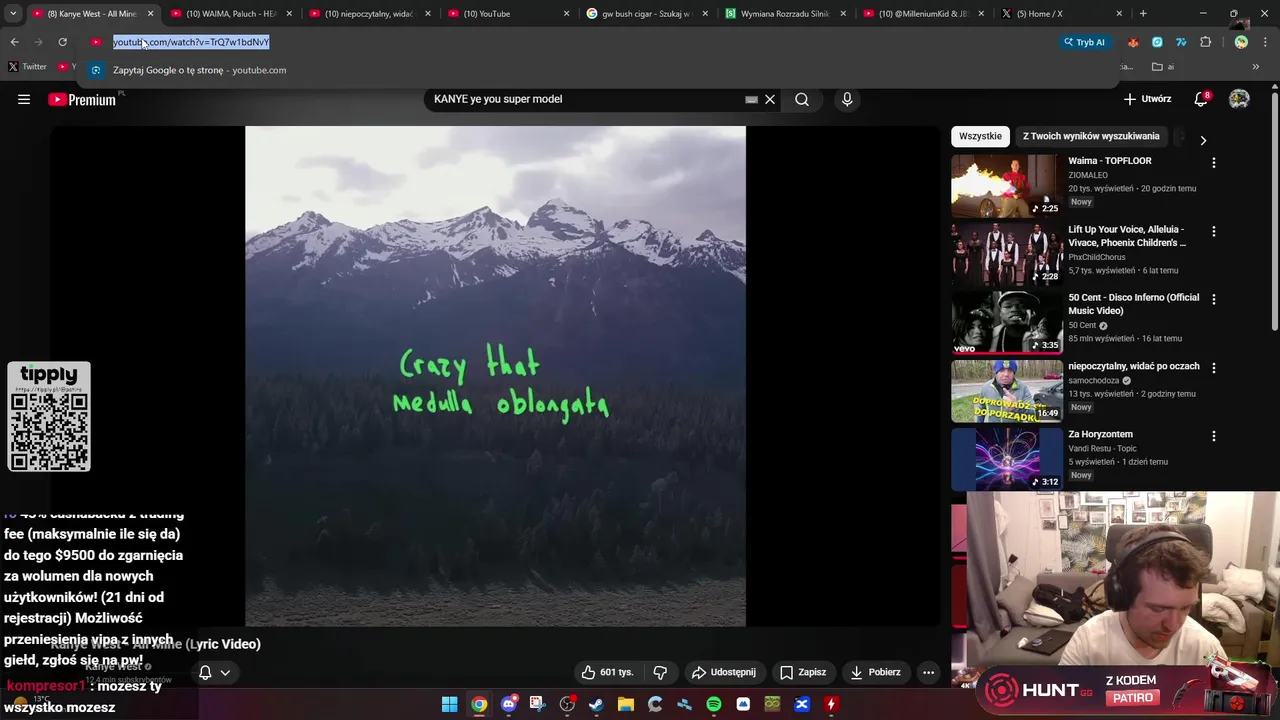Open the ai bookmarks folder
1280x720 pixels.
click(x=1163, y=67)
